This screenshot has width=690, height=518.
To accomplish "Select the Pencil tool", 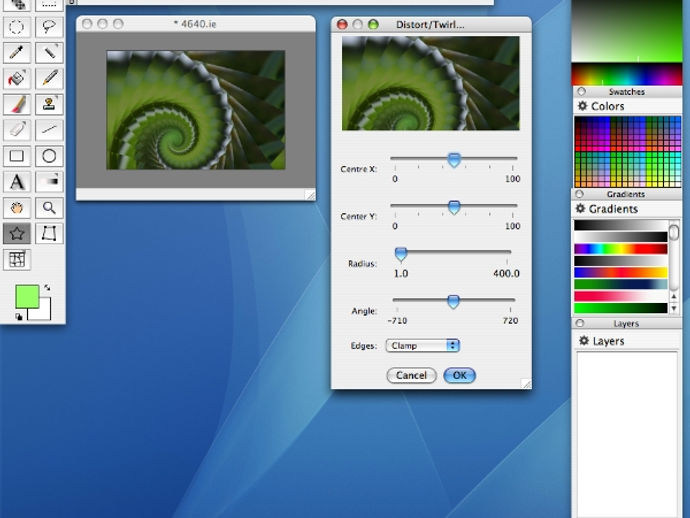I will click(49, 78).
